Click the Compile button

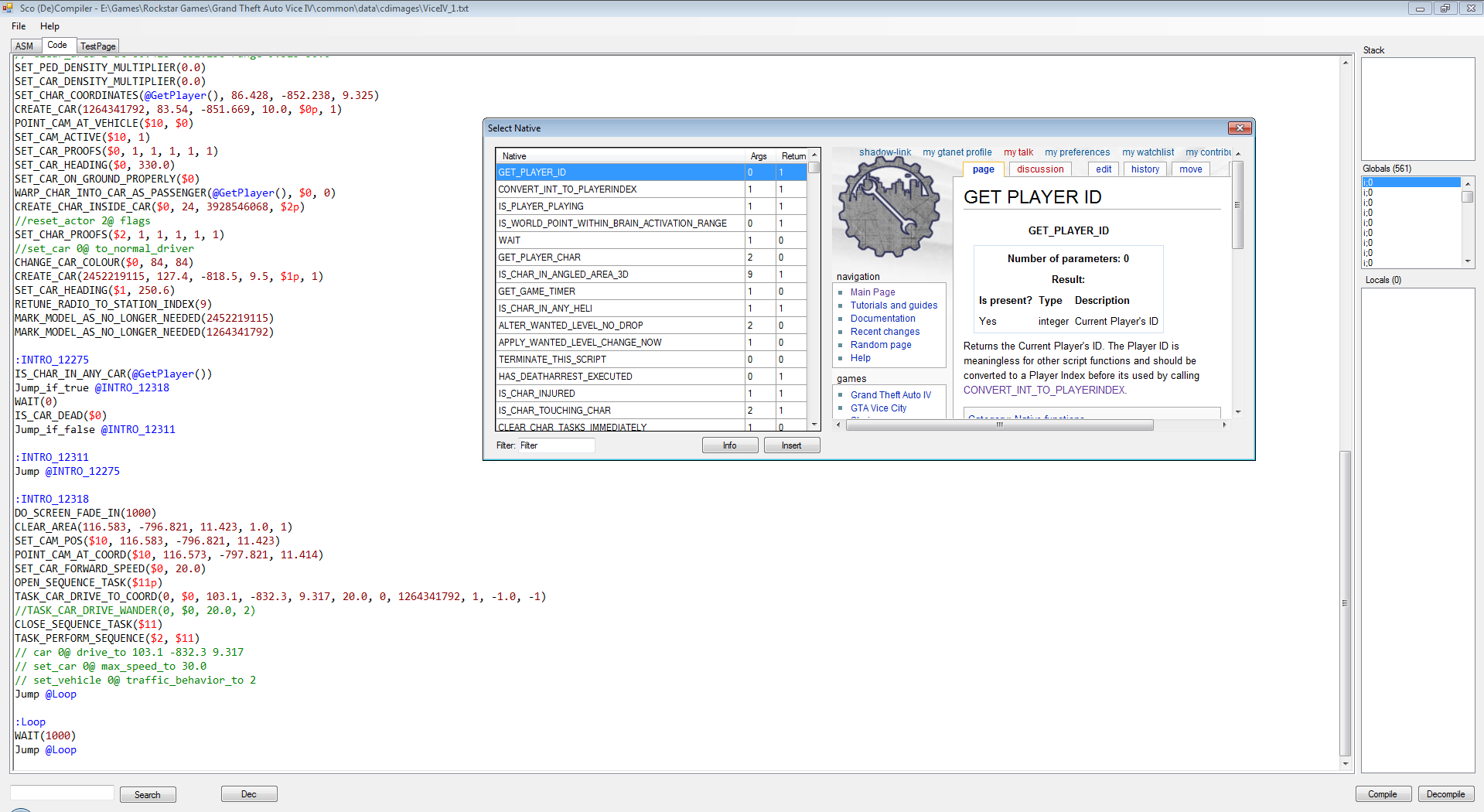pos(1382,794)
